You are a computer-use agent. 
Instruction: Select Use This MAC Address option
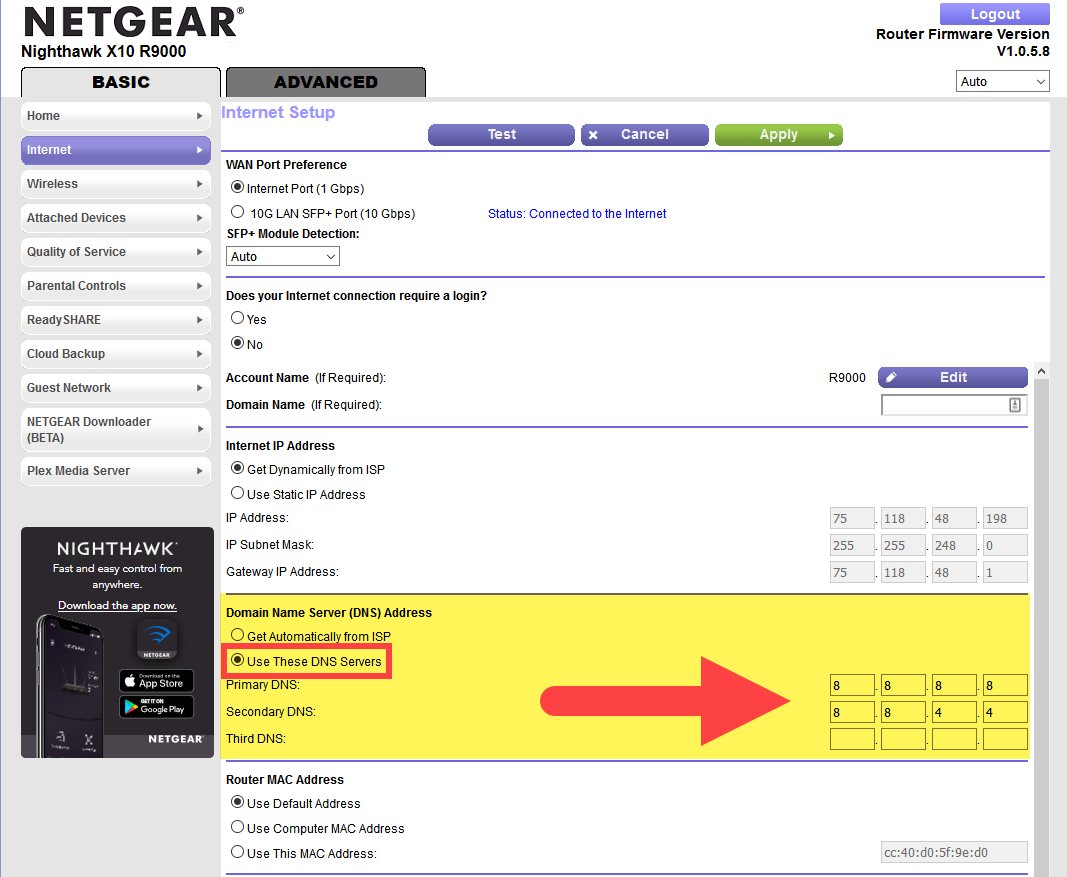pos(237,852)
